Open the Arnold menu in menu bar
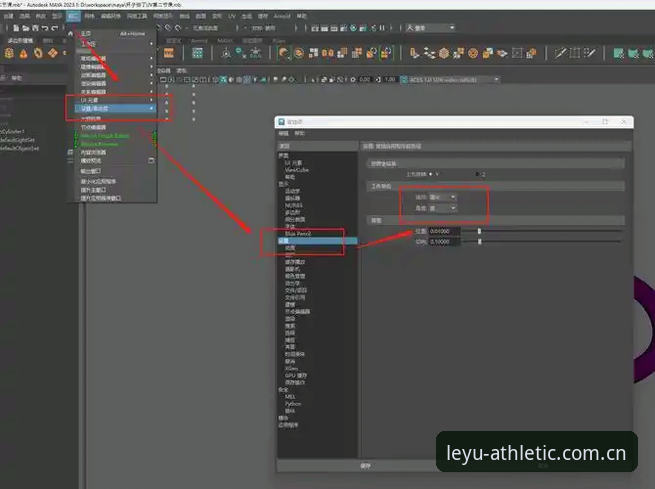Viewport: 655px width, 489px height. pos(282,16)
